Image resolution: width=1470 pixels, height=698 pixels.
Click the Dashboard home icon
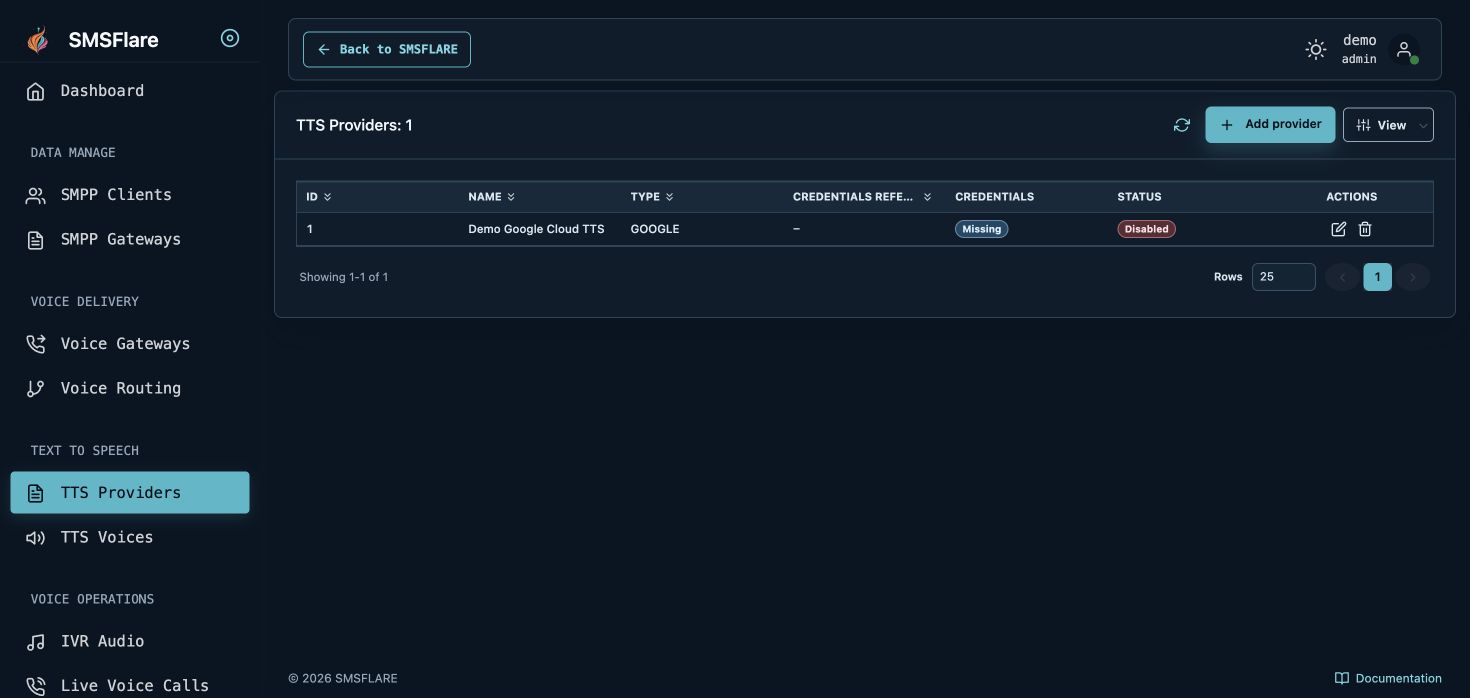pos(36,91)
